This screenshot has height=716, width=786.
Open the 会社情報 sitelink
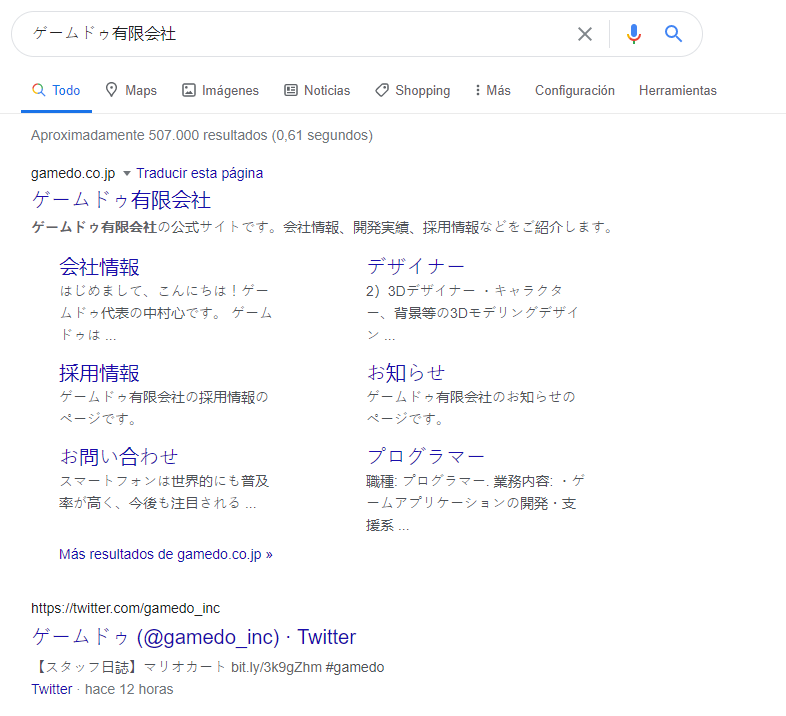click(99, 267)
